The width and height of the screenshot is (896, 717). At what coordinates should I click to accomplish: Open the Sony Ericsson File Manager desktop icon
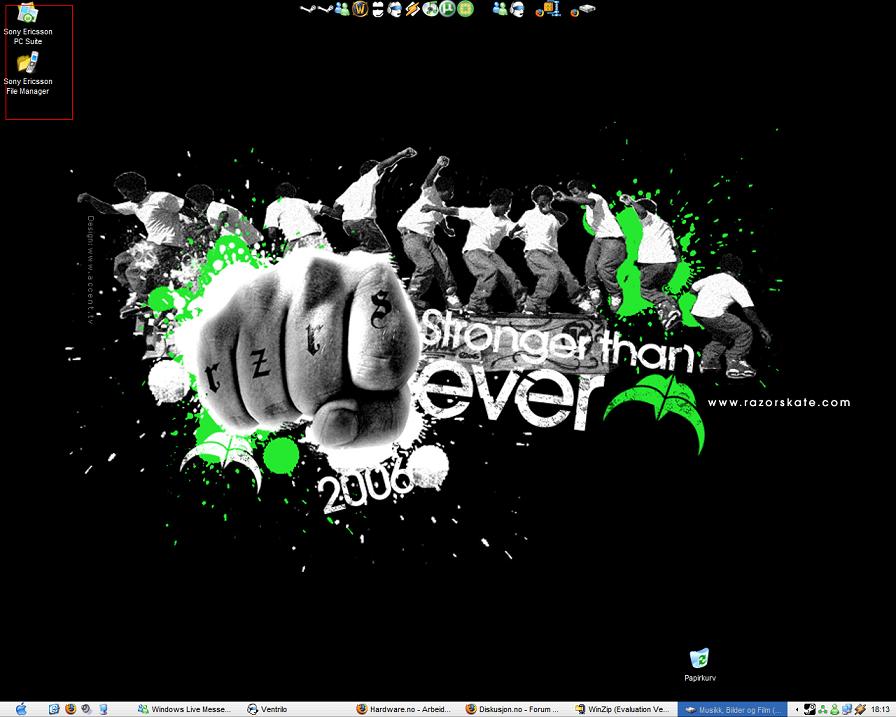click(x=27, y=73)
